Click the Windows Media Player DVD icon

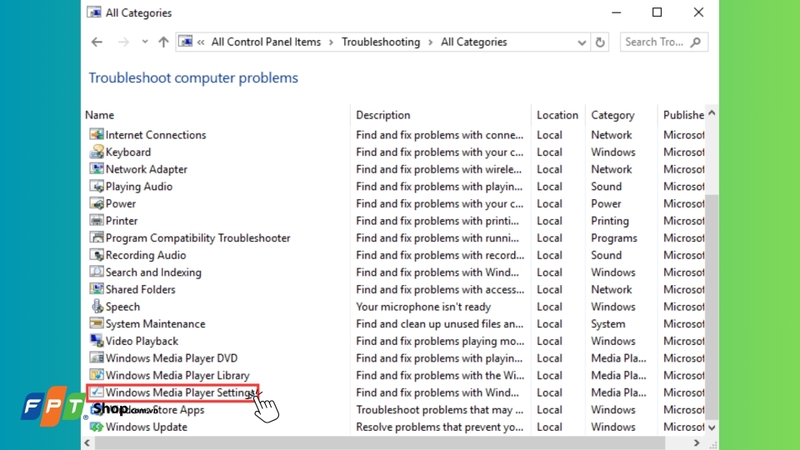(x=96, y=358)
